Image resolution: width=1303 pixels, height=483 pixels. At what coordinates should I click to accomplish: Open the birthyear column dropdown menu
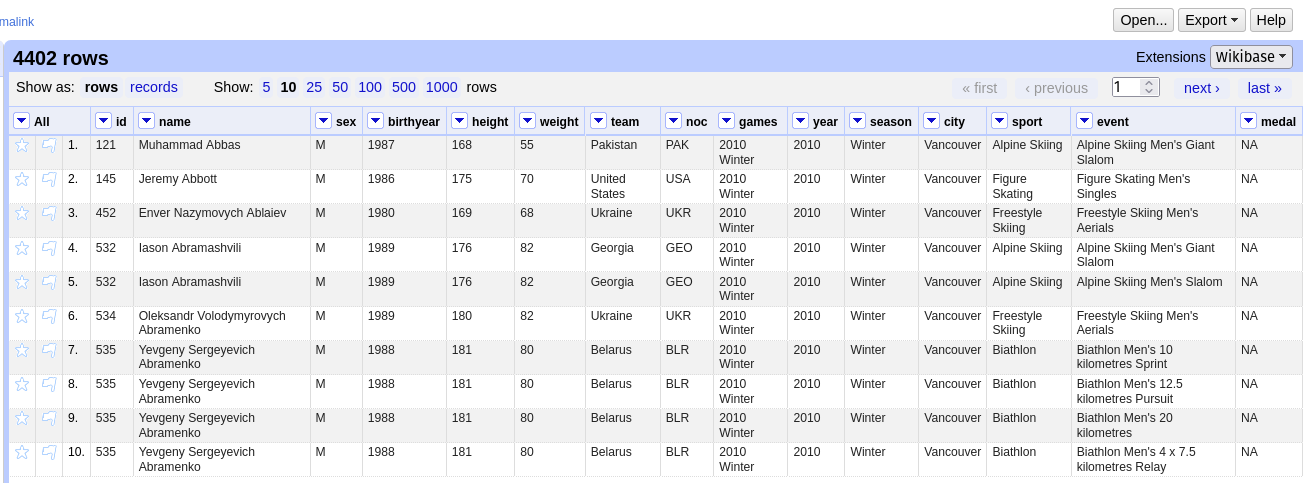375,121
